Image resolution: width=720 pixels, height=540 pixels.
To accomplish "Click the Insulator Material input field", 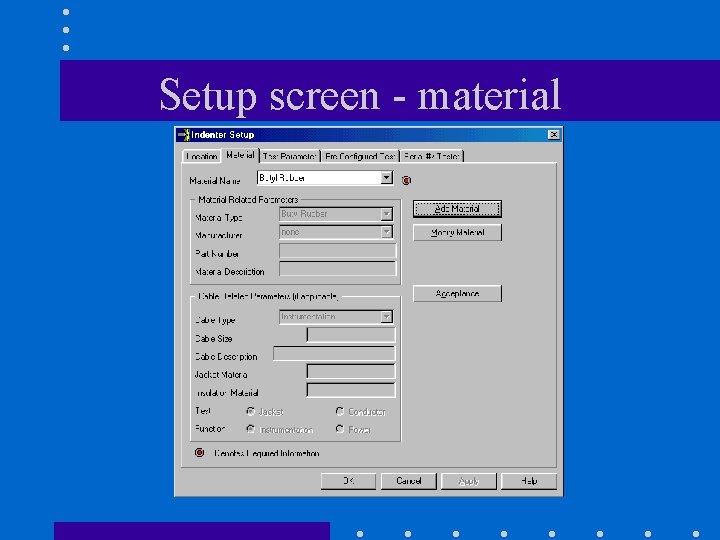I will [x=351, y=390].
